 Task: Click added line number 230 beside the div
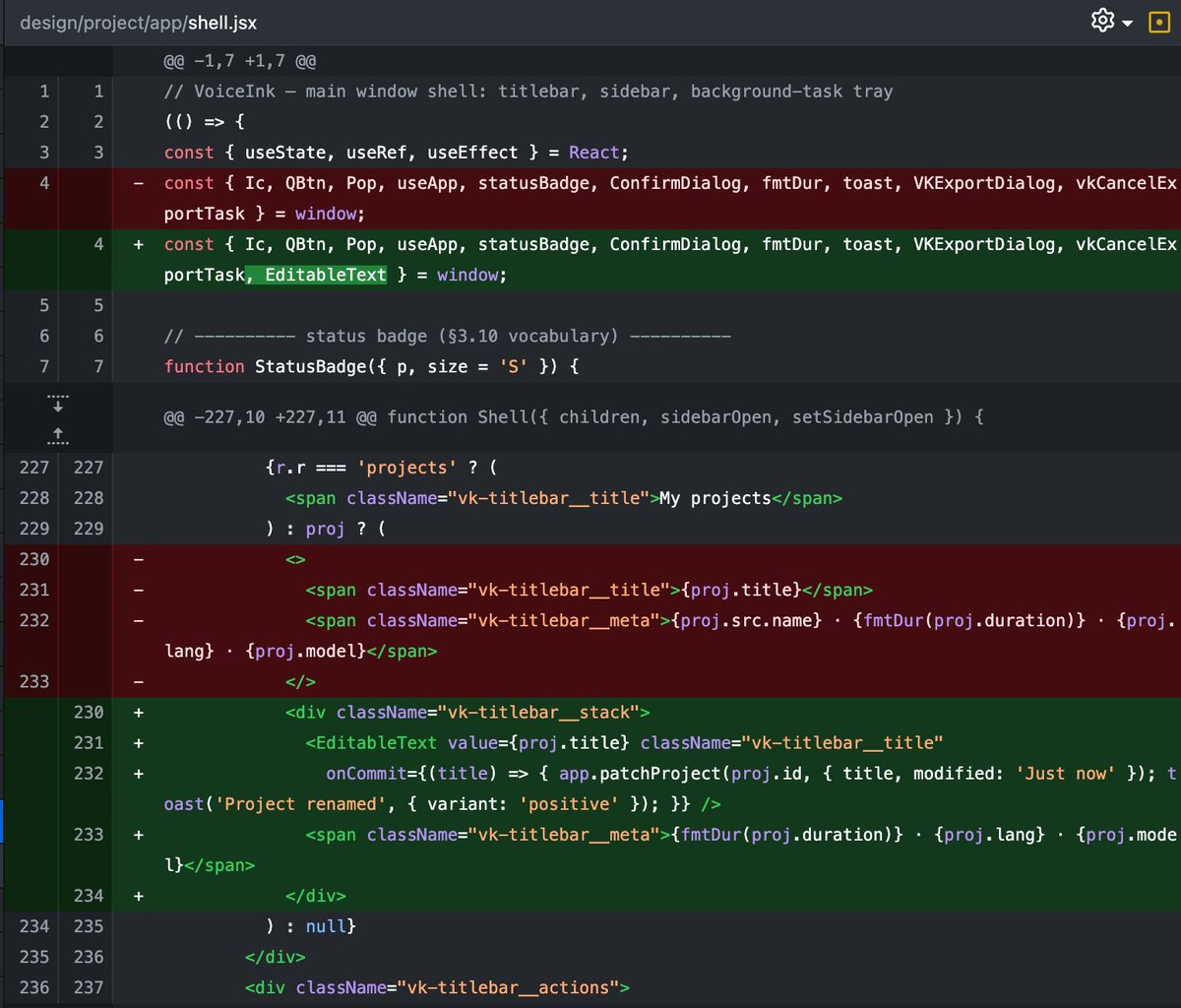[89, 712]
